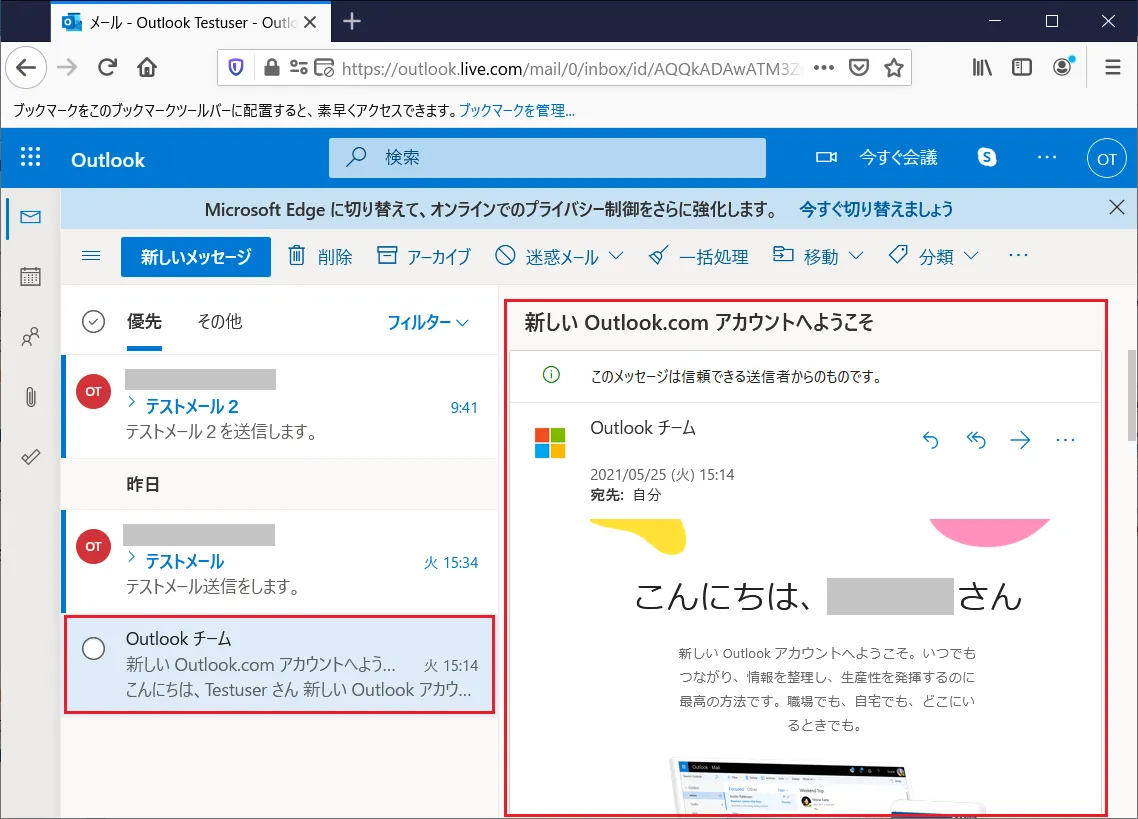Viewport: 1138px width, 819px height.
Task: Select the Outlook チーム message circle checkbox
Action: [94, 648]
